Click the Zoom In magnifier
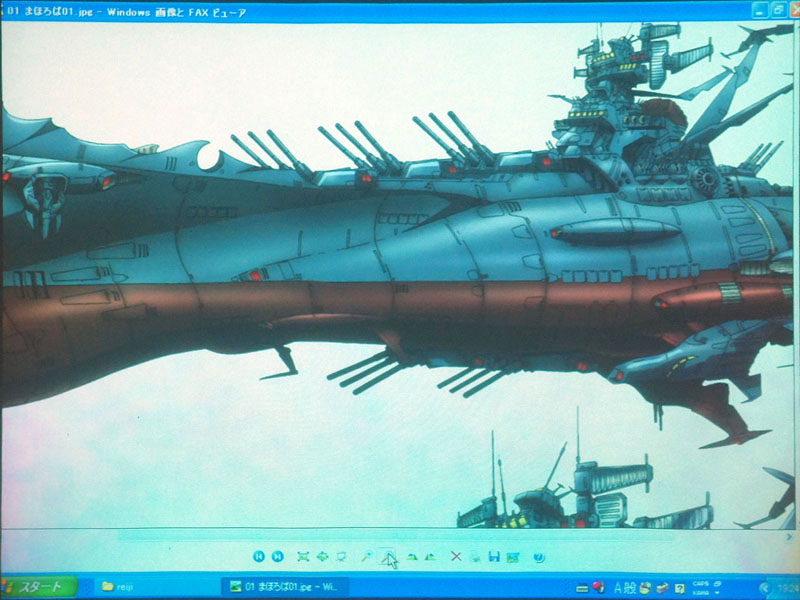This screenshot has width=800, height=600. (367, 556)
